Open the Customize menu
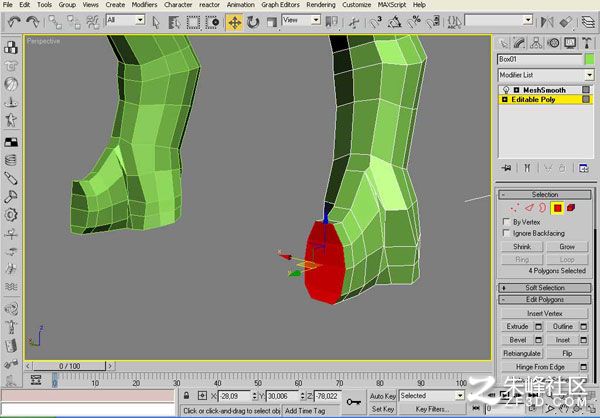 (x=356, y=5)
